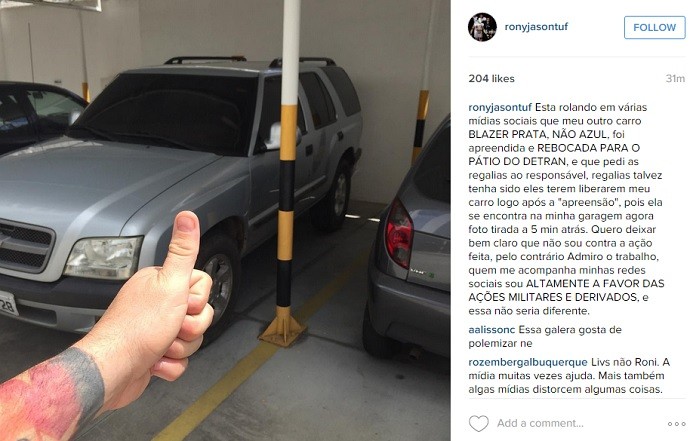
Task: Click the comment text 'Essa galera gosta de'
Action: click(570, 330)
